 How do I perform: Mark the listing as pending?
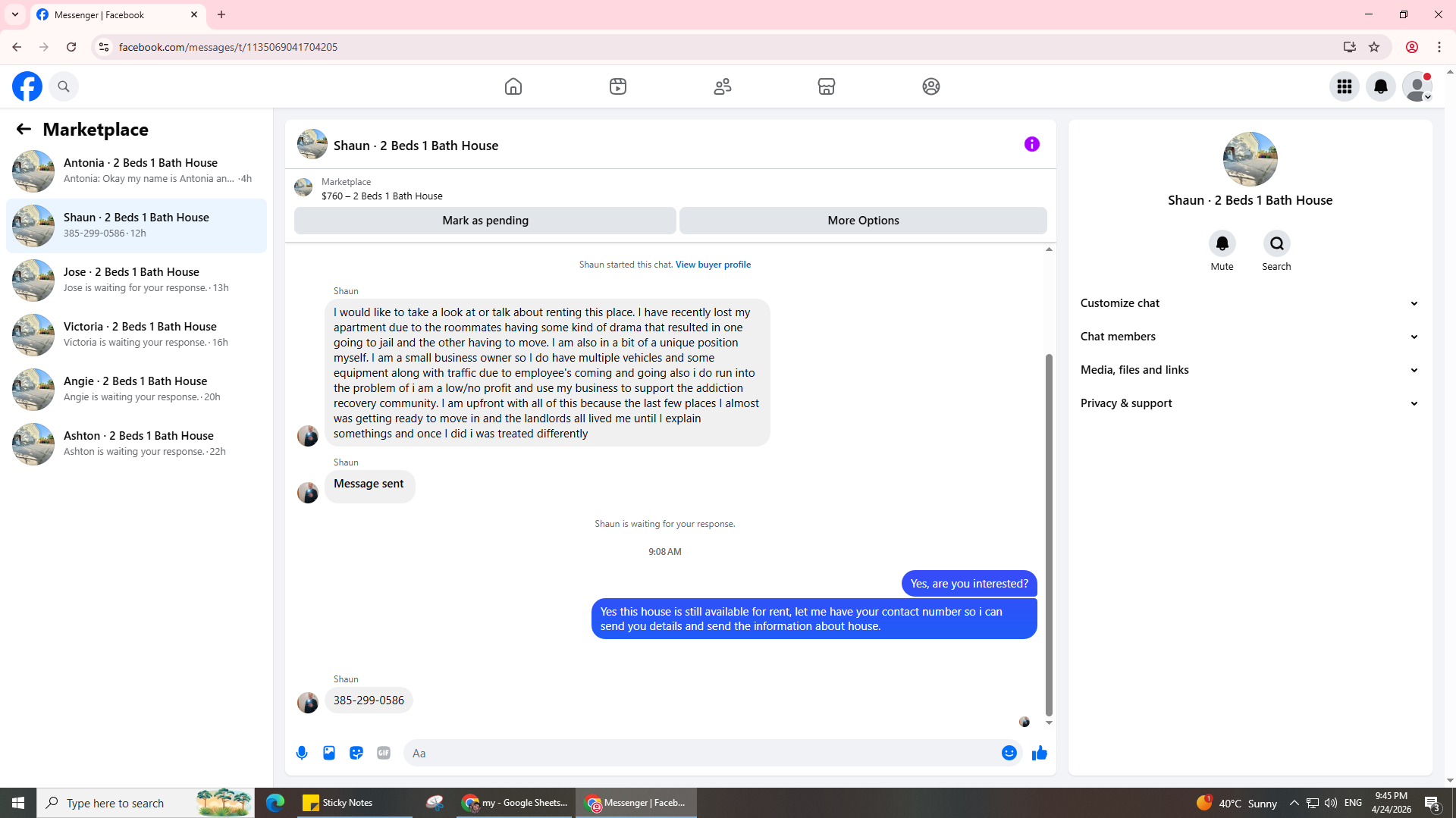[485, 221]
